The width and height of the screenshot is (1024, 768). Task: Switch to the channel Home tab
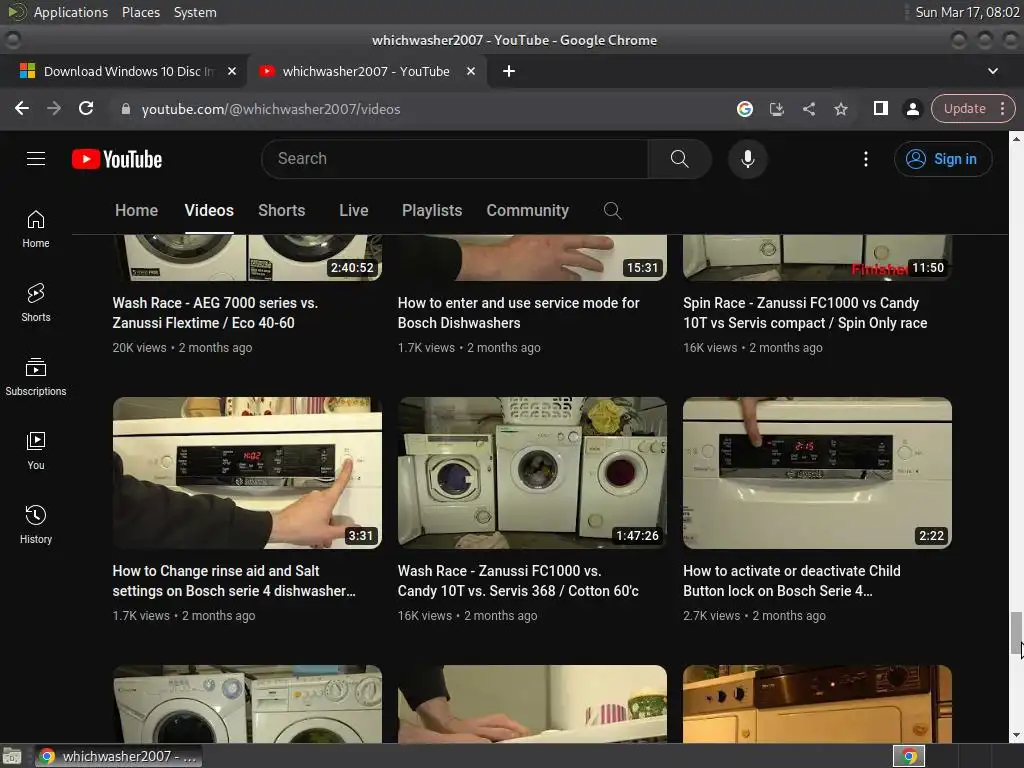tap(136, 210)
